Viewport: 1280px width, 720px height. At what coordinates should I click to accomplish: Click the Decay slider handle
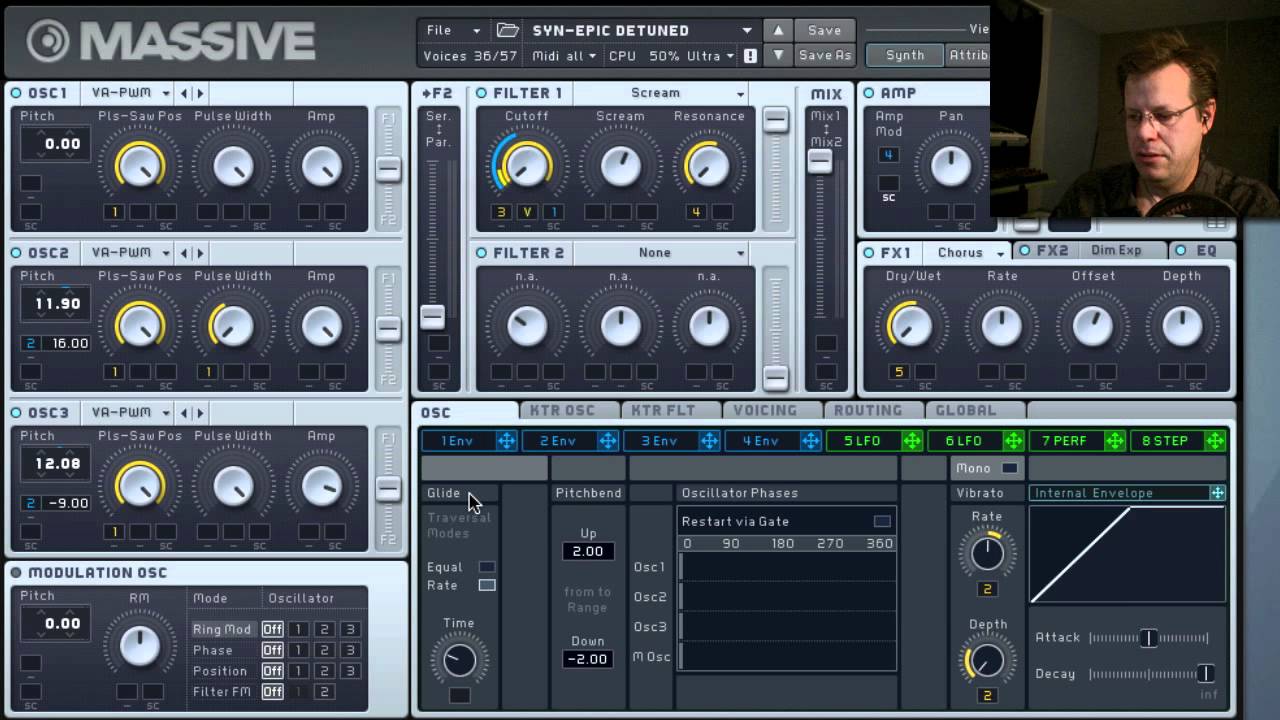pyautogui.click(x=1205, y=674)
